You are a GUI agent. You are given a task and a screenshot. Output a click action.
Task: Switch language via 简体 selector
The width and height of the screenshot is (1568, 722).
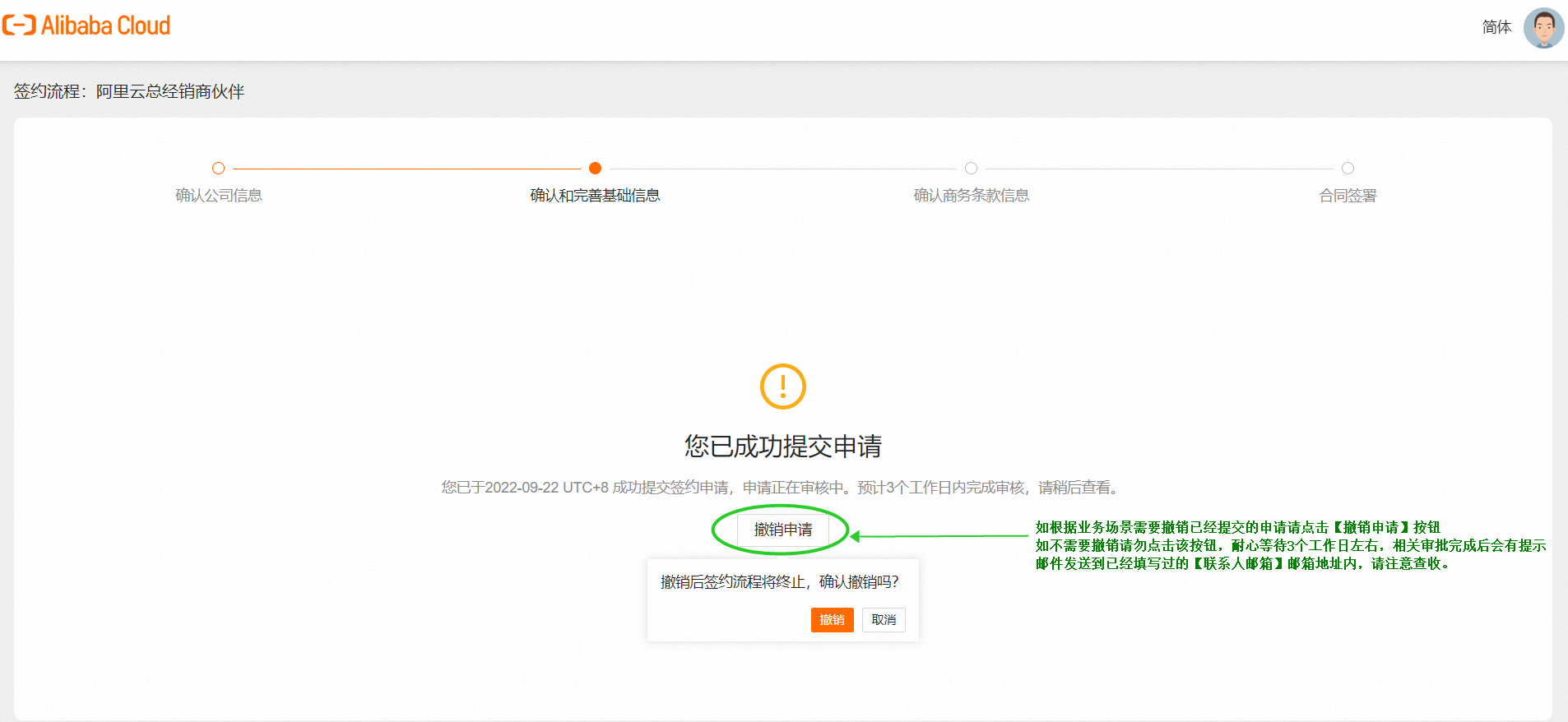pyautogui.click(x=1496, y=27)
